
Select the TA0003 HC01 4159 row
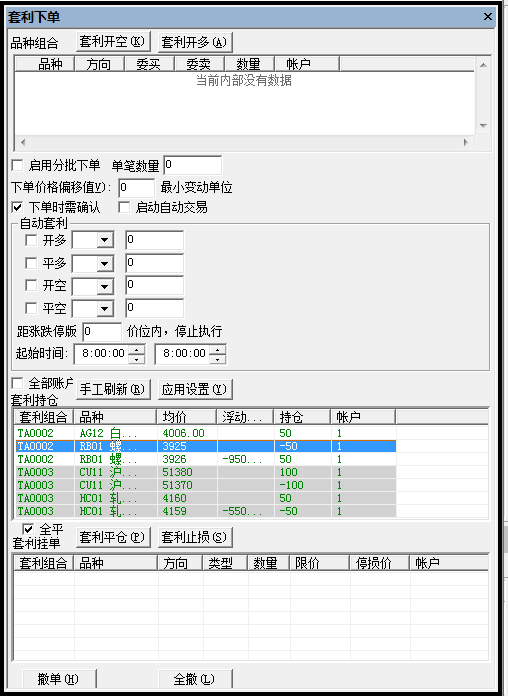(x=206, y=511)
